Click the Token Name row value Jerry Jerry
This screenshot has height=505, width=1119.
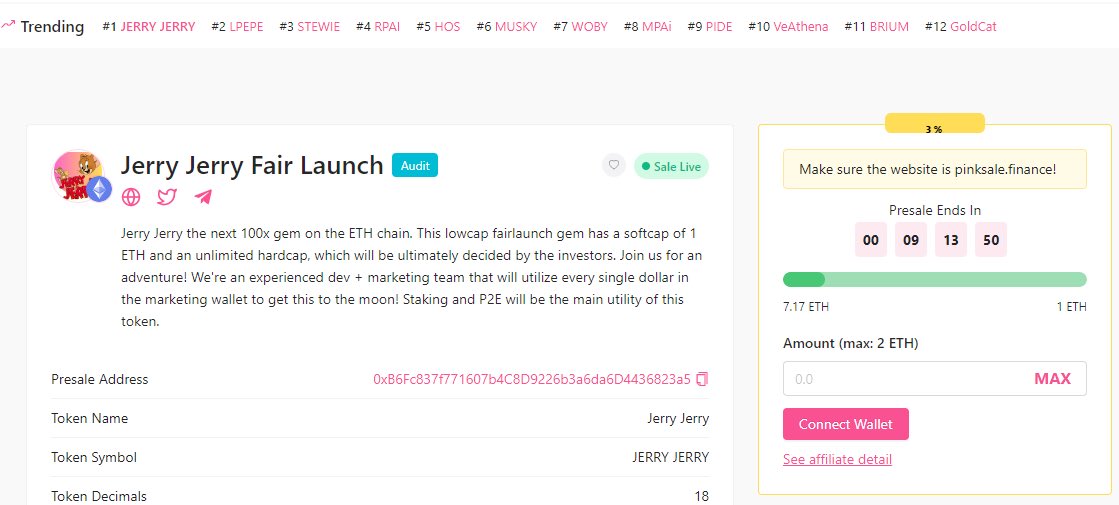coord(678,419)
